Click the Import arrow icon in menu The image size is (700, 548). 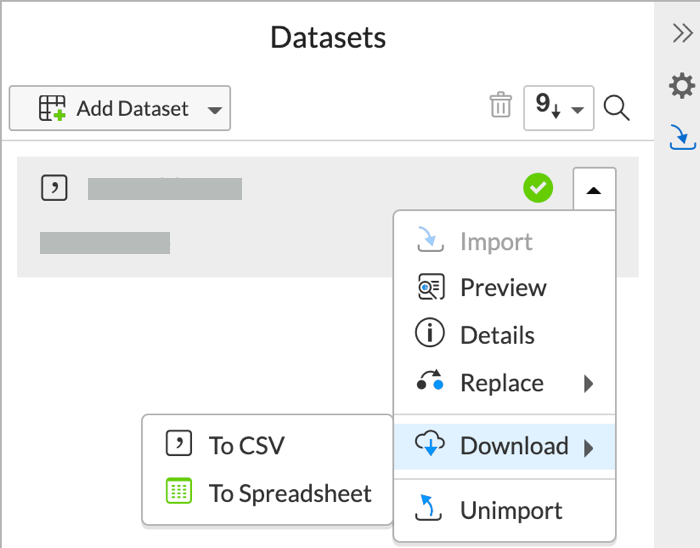[430, 239]
